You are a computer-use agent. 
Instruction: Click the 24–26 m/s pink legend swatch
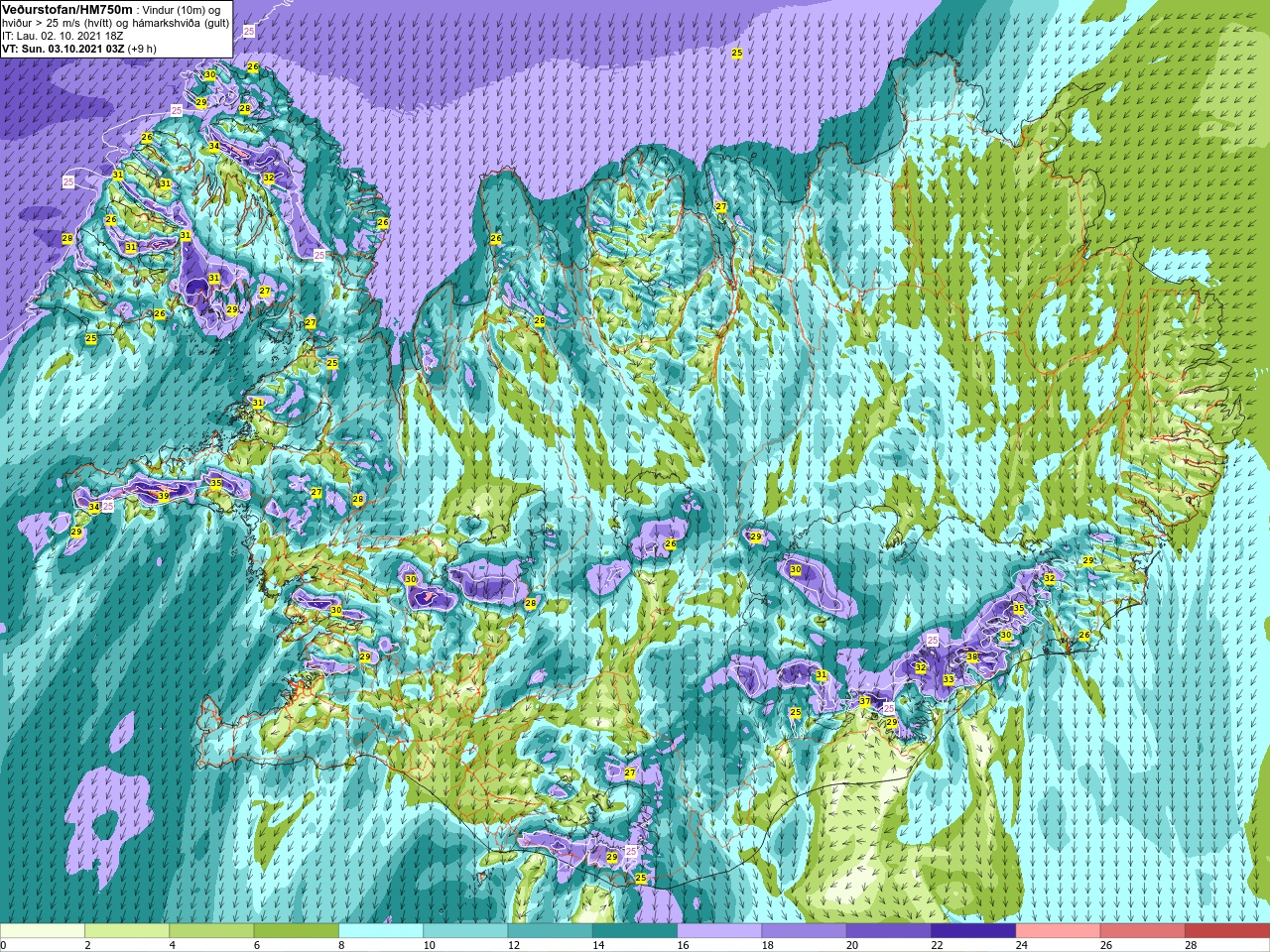pos(1058,931)
